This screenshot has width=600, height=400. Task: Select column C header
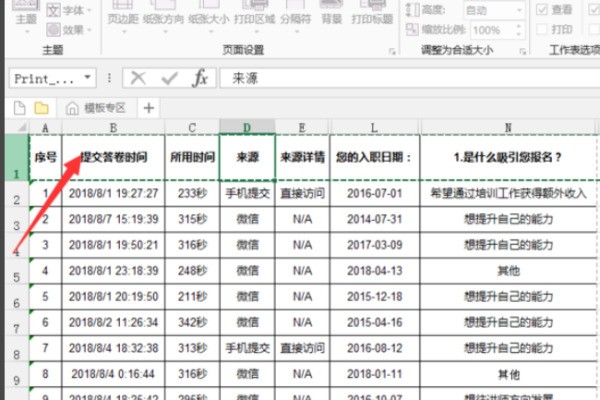click(x=192, y=127)
